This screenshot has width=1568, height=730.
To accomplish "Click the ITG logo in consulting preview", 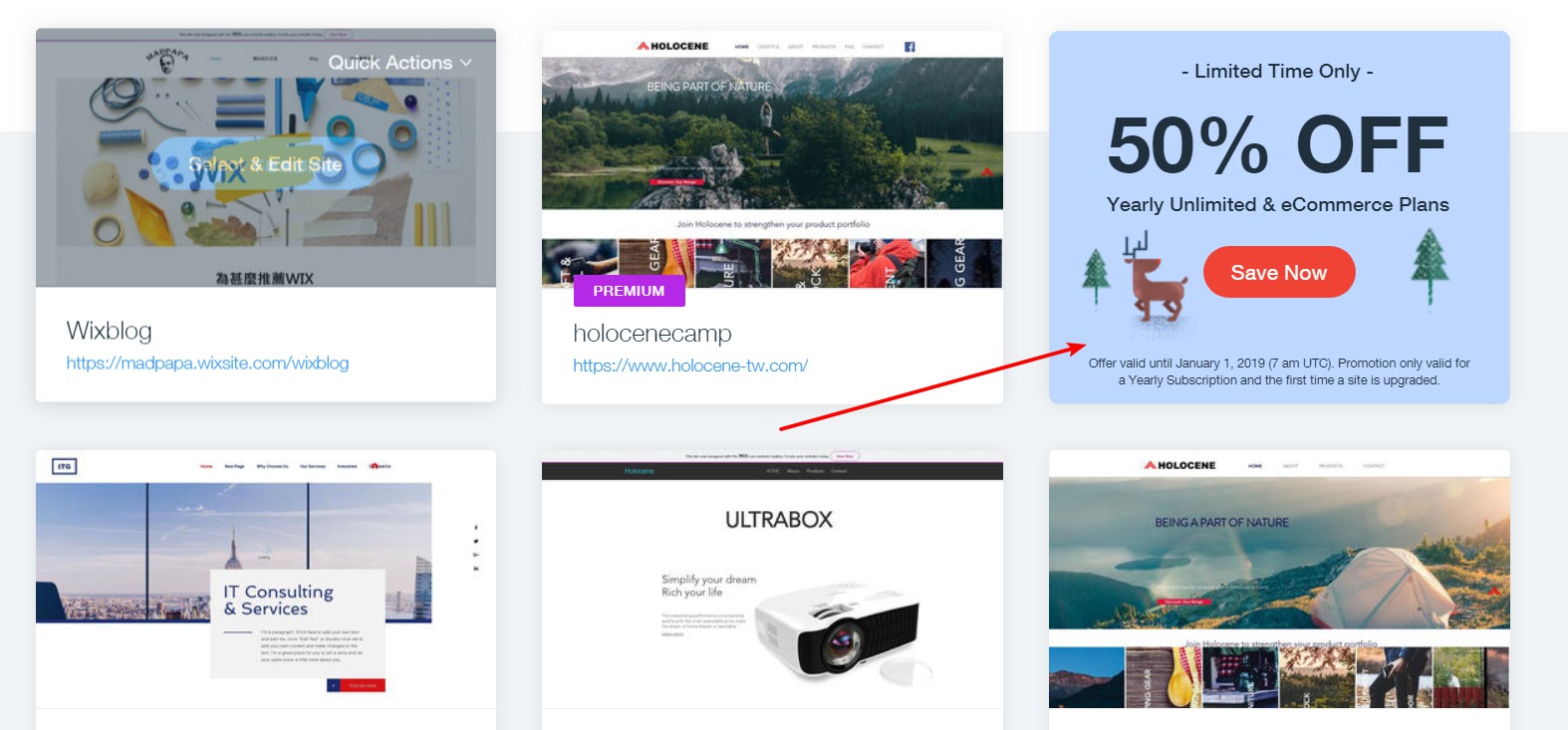I will [64, 466].
